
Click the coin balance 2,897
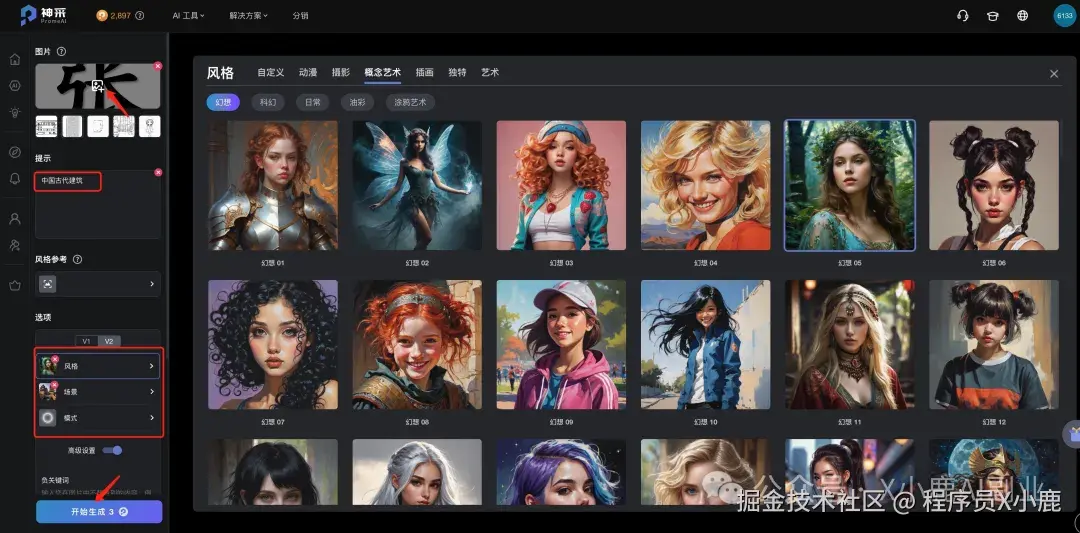[114, 15]
